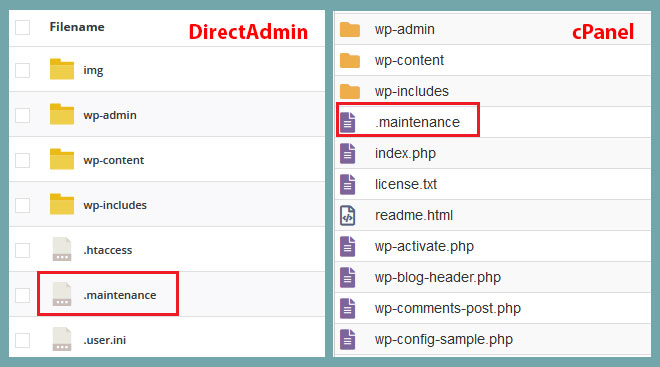
Task: Click the wp-includes folder icon in DirectAdmin
Action: click(x=61, y=204)
